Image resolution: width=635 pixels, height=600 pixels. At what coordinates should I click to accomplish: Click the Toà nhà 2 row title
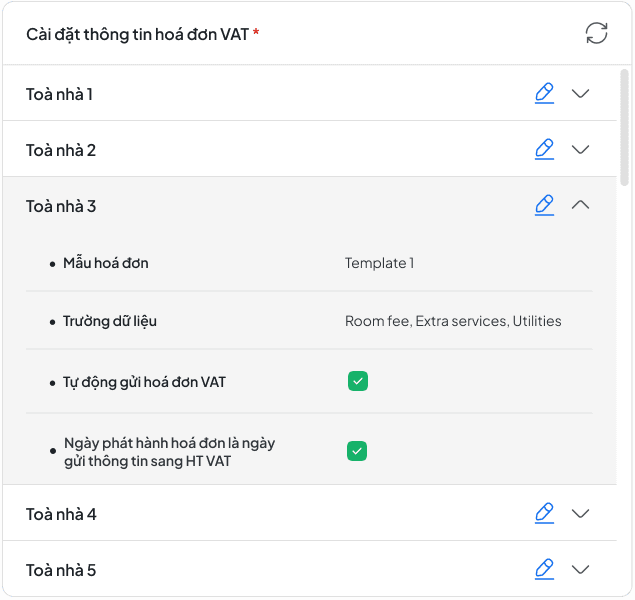60,150
